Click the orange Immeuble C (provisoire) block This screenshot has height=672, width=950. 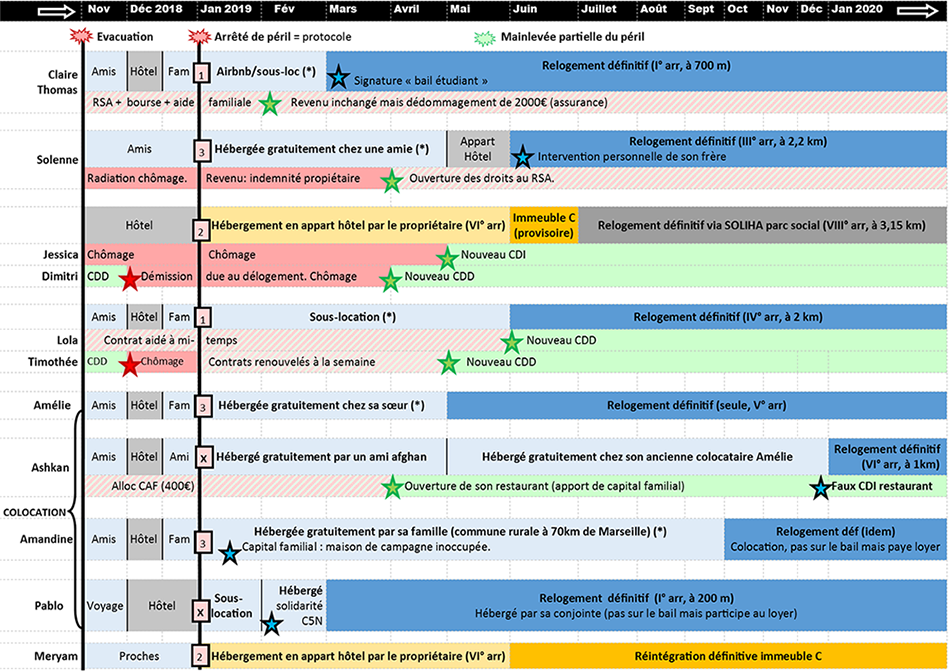point(544,226)
